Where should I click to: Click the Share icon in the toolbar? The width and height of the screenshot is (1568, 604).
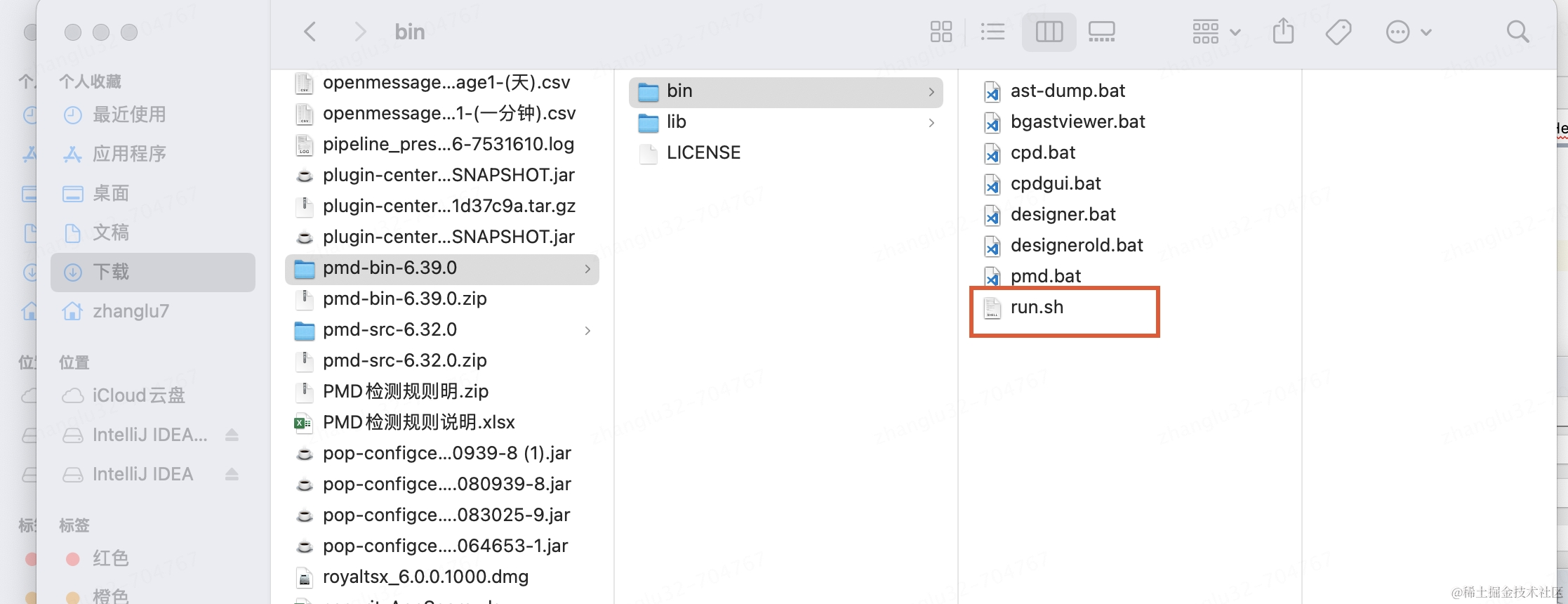click(1283, 31)
